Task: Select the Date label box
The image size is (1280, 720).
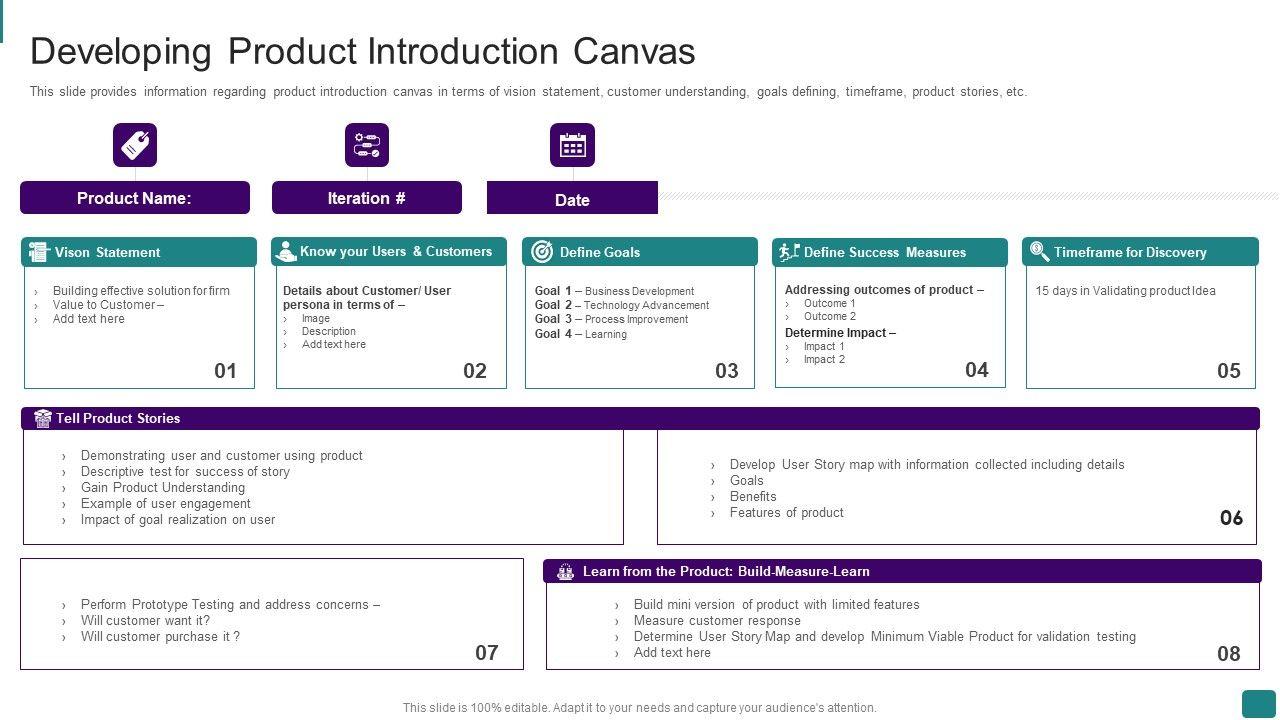Action: tap(572, 199)
